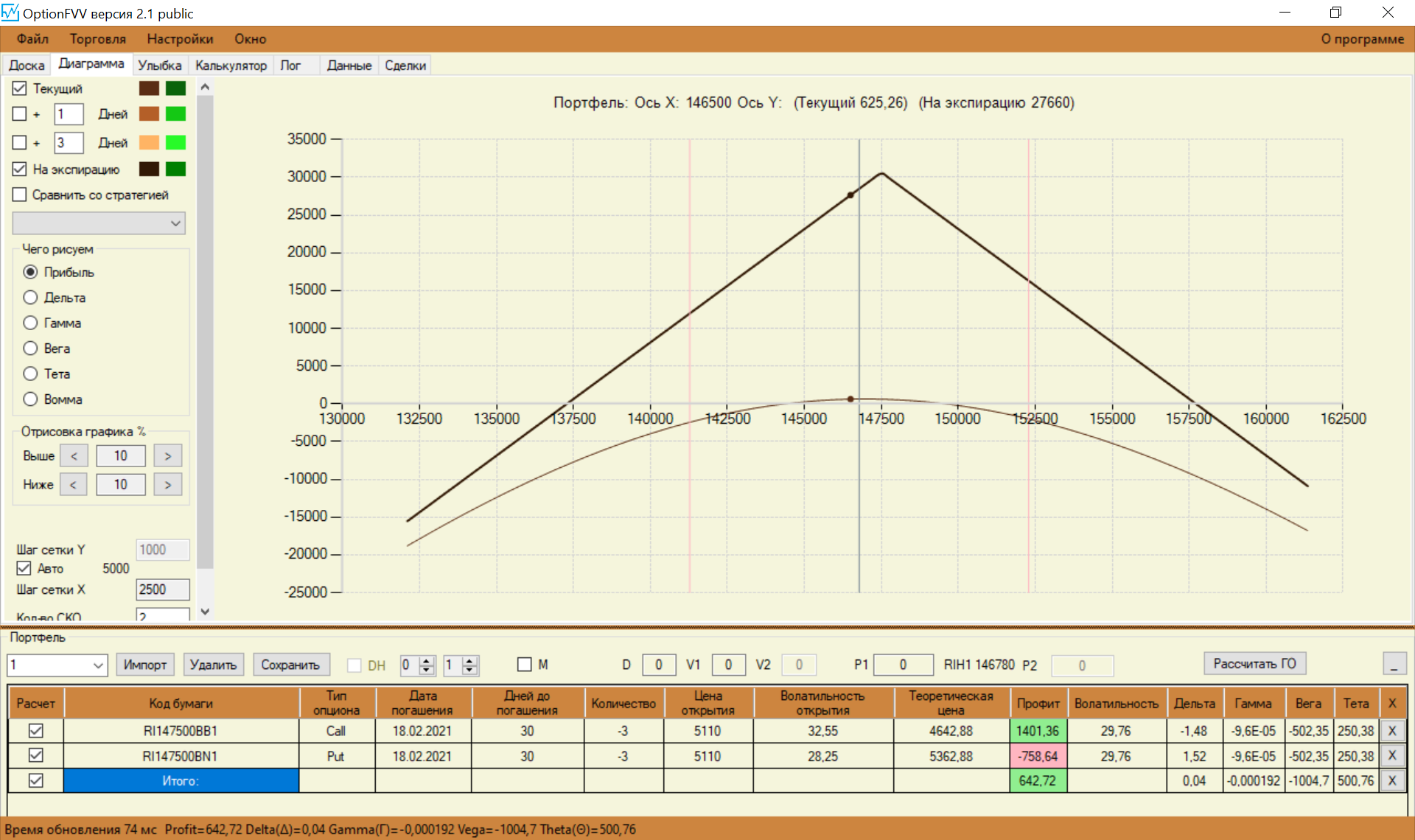Open the strategy comparison dropdown
Viewport: 1415px width, 840px height.
pos(99,223)
